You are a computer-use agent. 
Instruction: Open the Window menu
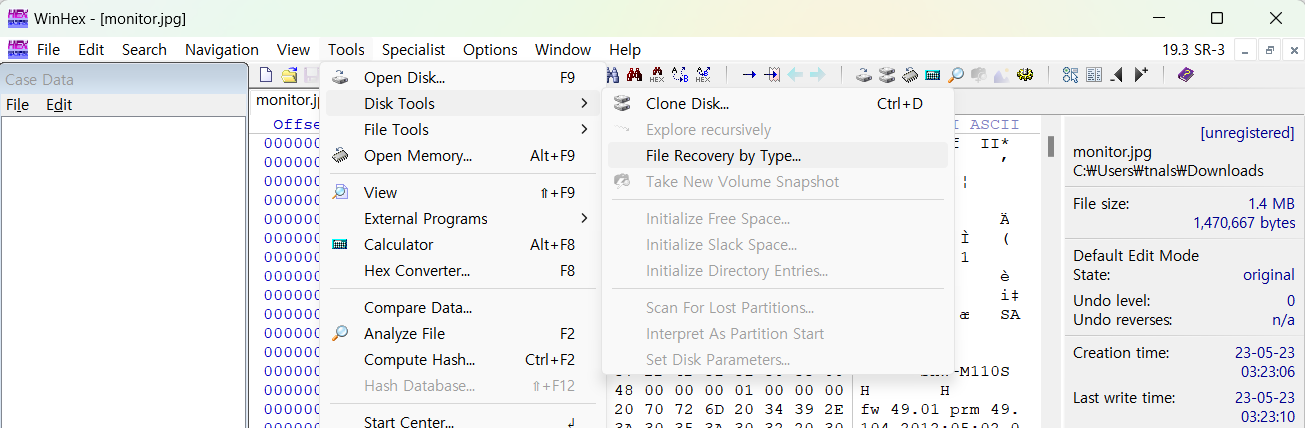point(563,49)
